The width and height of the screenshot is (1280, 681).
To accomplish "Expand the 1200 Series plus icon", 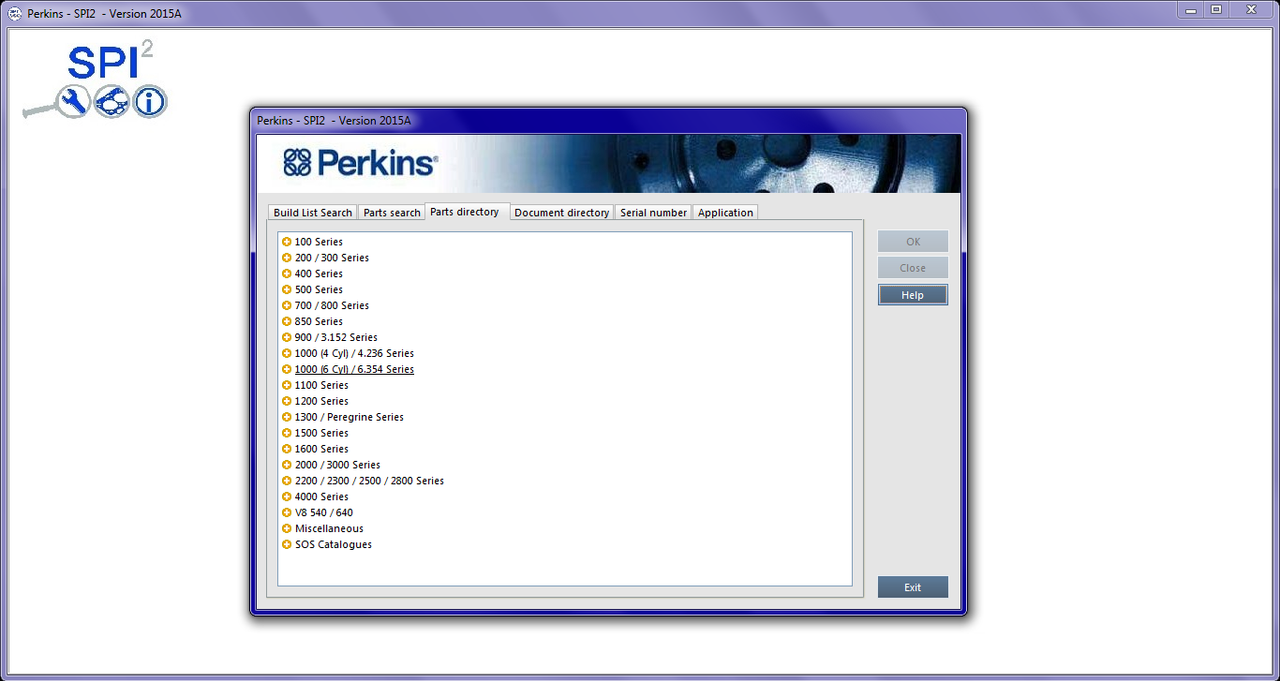I will click(287, 402).
